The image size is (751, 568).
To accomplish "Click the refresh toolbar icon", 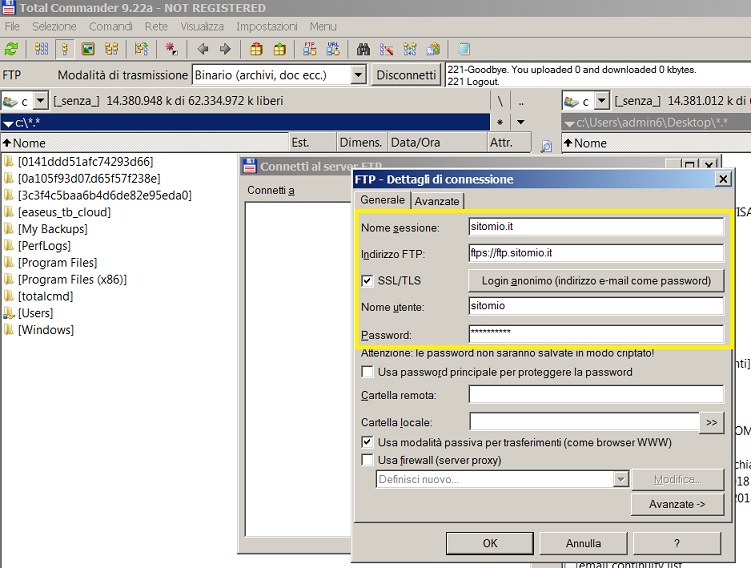I will point(11,49).
